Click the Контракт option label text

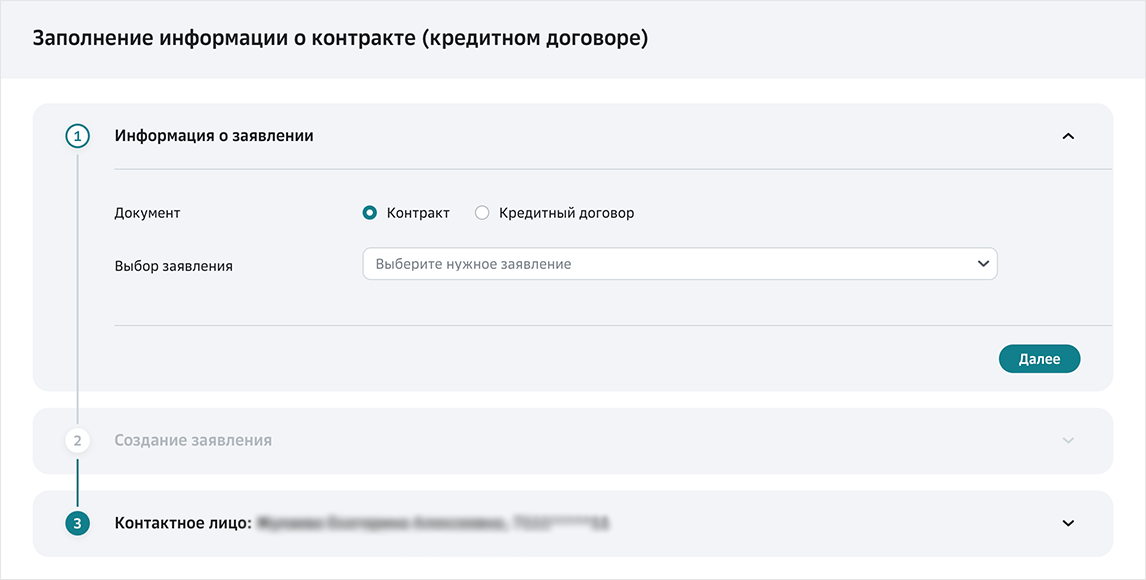point(418,213)
